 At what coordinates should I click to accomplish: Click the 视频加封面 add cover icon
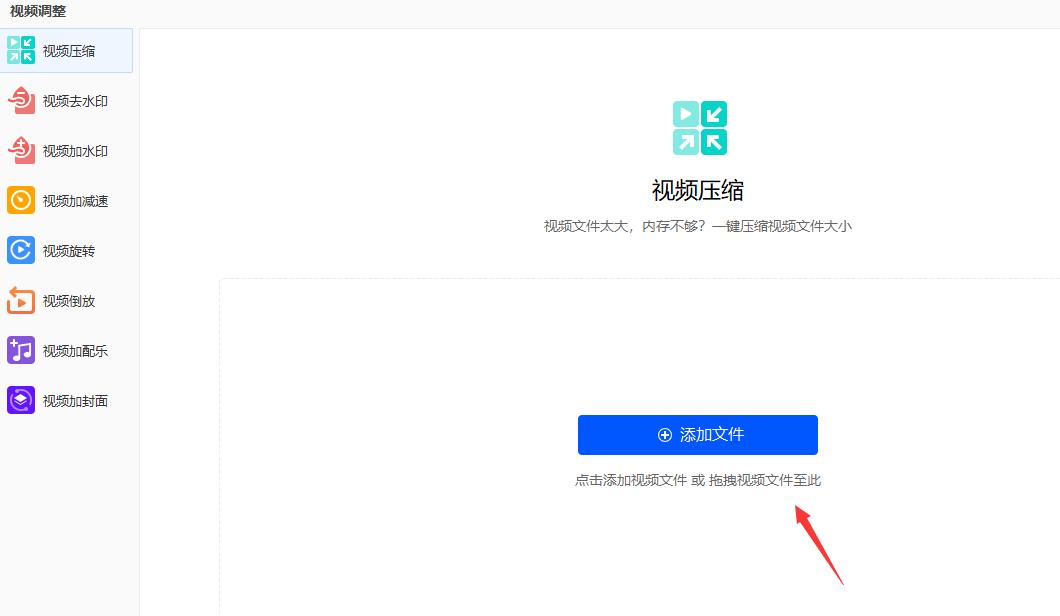click(20, 400)
